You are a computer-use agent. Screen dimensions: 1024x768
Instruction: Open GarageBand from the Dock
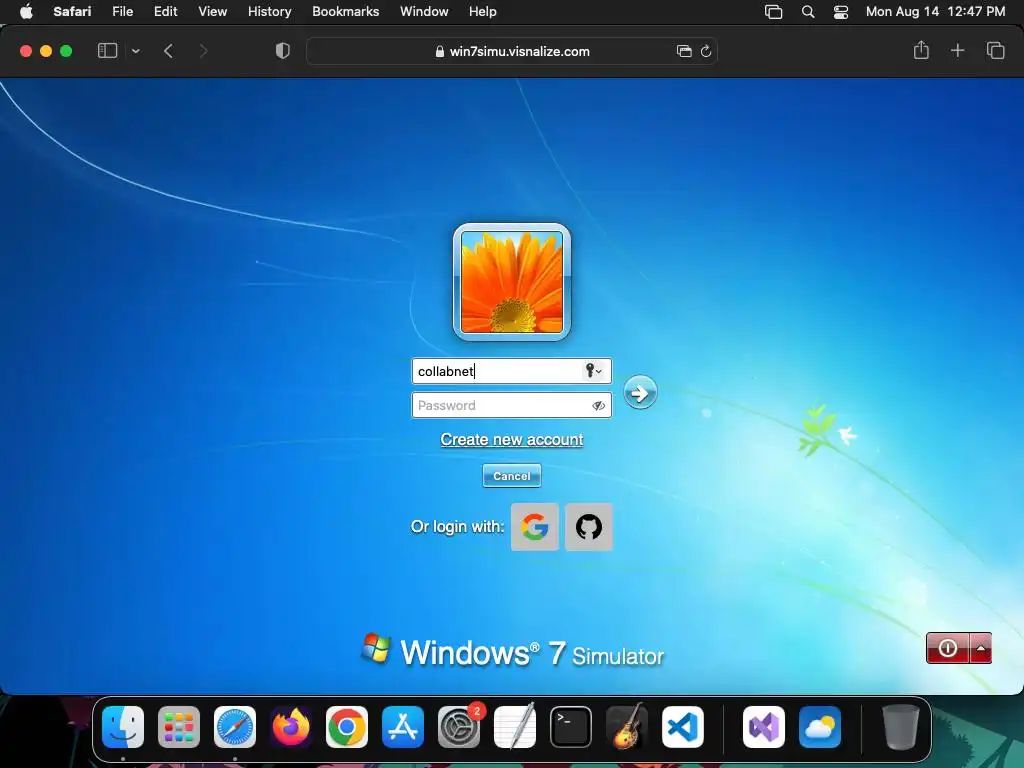pyautogui.click(x=627, y=727)
